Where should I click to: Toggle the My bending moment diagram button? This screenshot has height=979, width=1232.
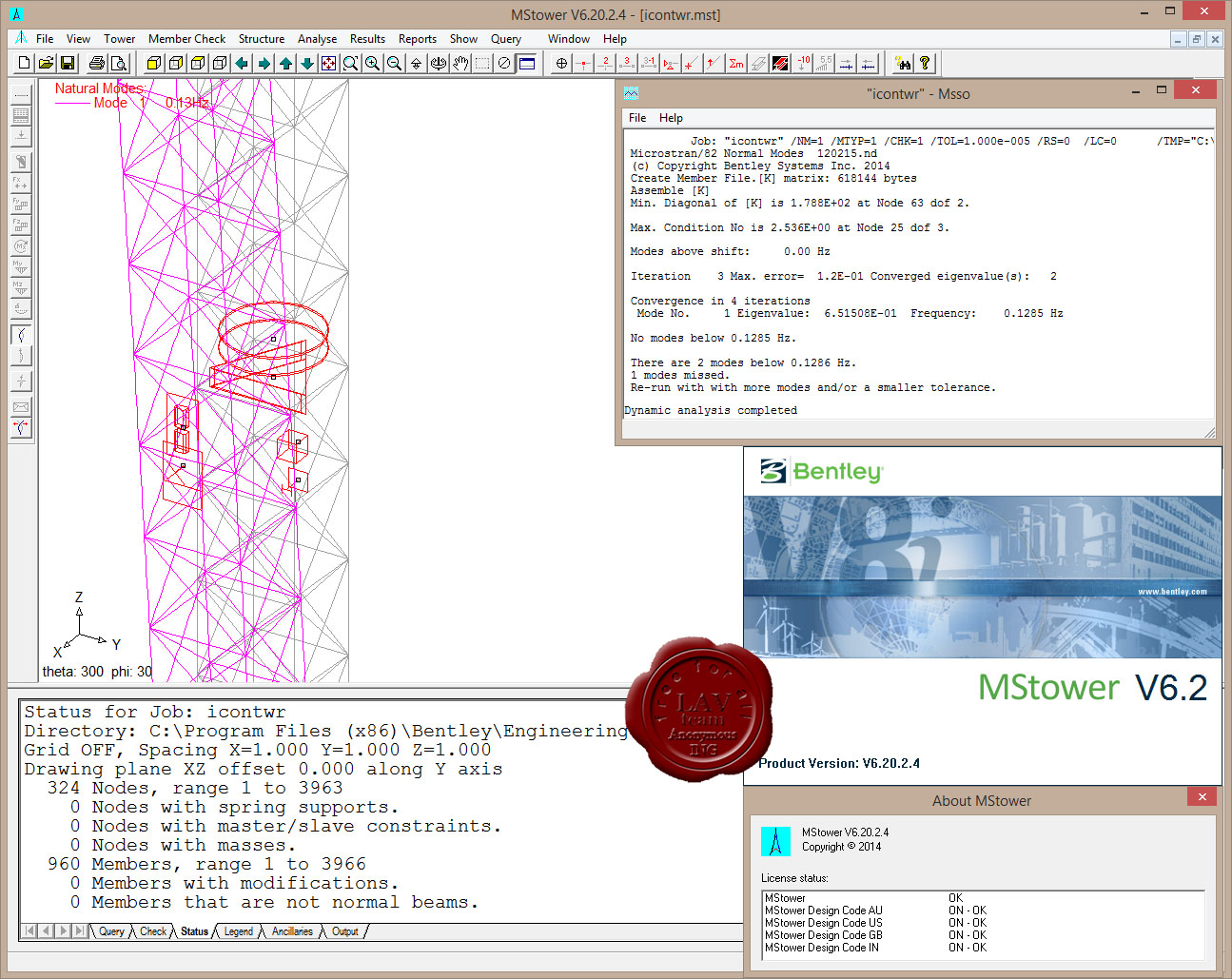(x=21, y=266)
